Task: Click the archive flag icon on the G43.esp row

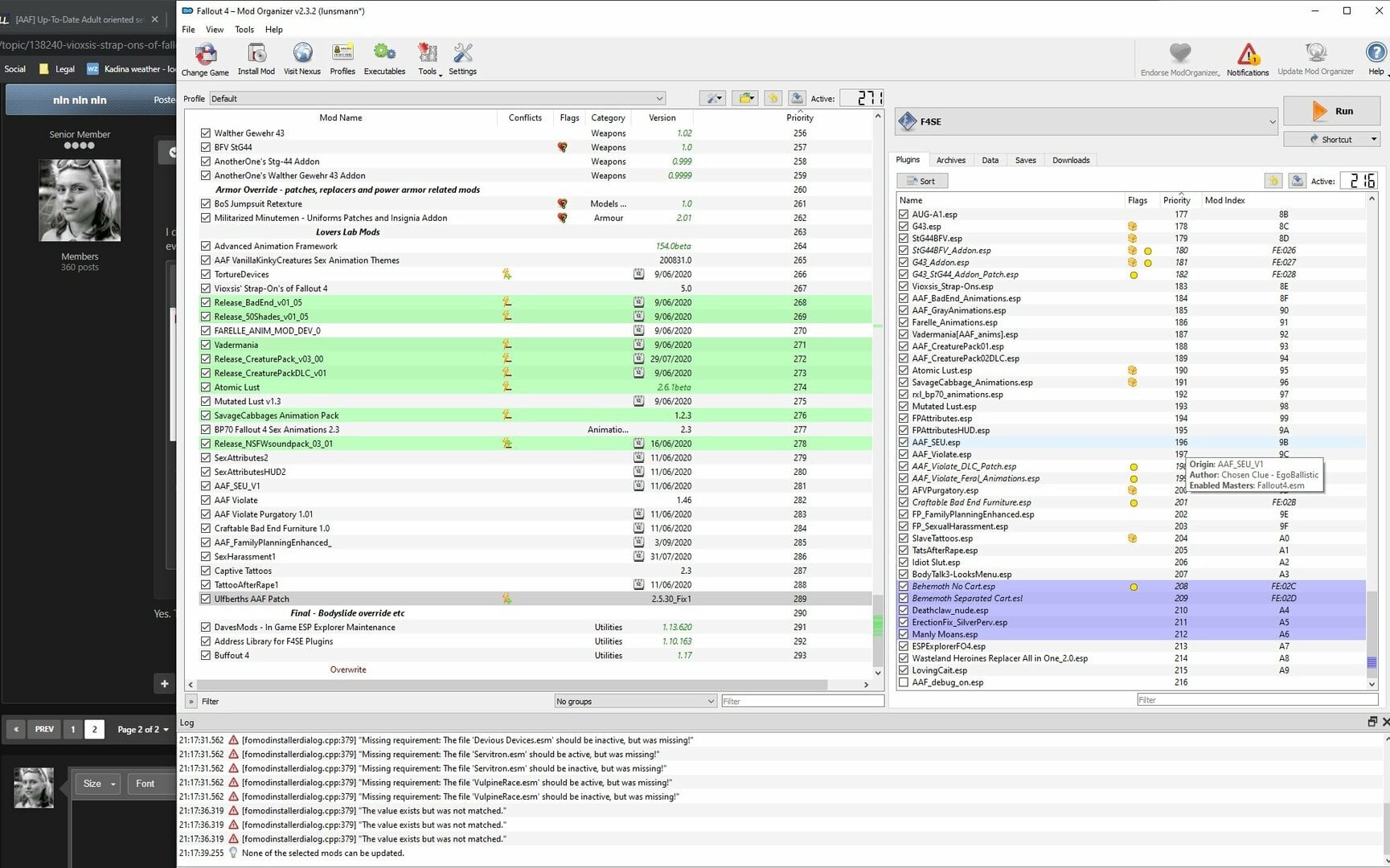Action: 1132,227
